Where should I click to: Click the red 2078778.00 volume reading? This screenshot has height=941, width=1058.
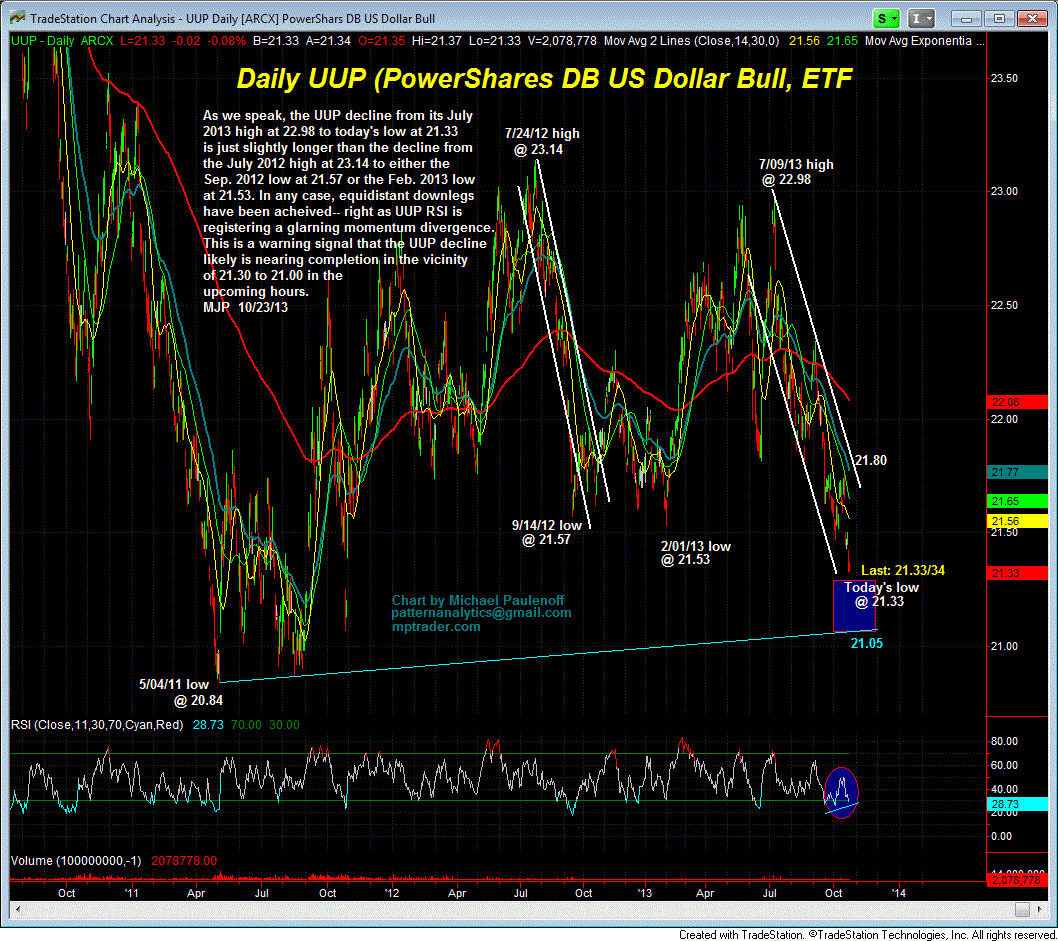(x=184, y=861)
